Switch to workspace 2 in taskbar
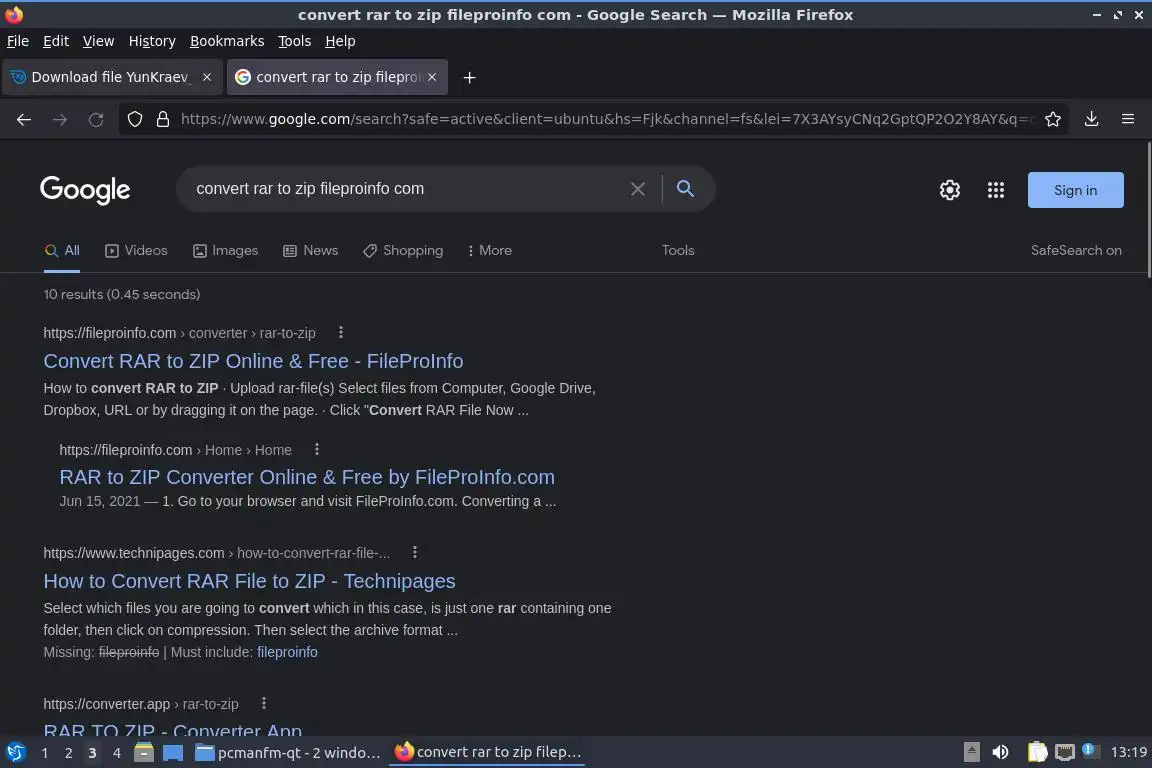 tap(68, 753)
